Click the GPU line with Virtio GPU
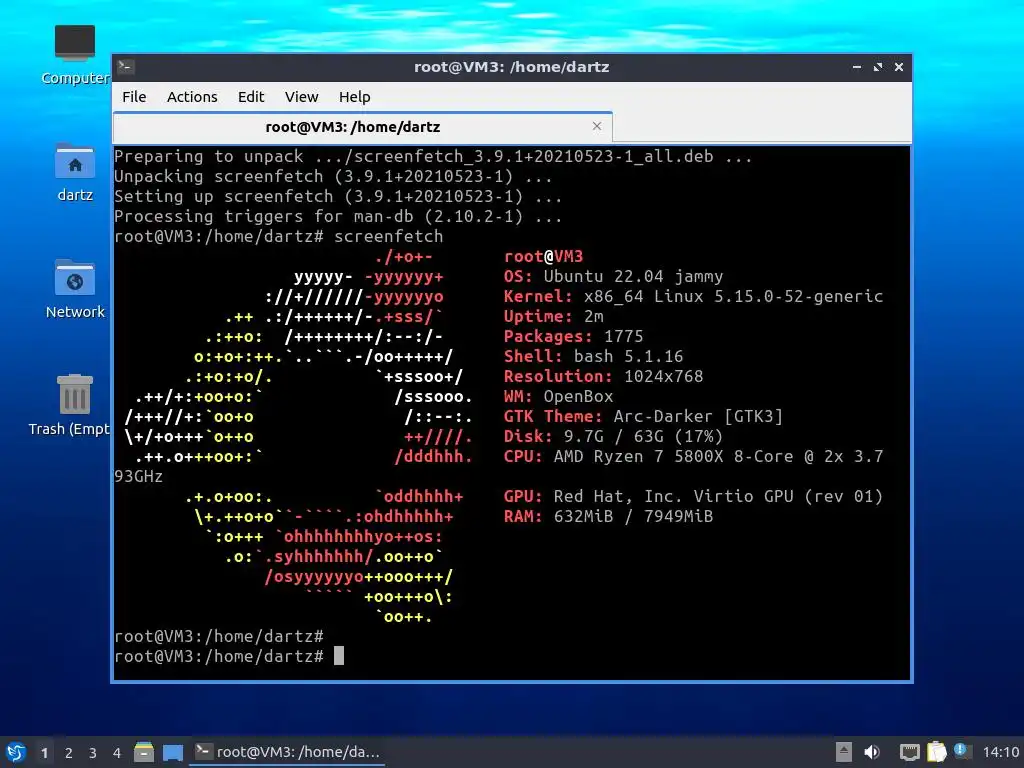Viewport: 1024px width, 768px height. (x=693, y=496)
